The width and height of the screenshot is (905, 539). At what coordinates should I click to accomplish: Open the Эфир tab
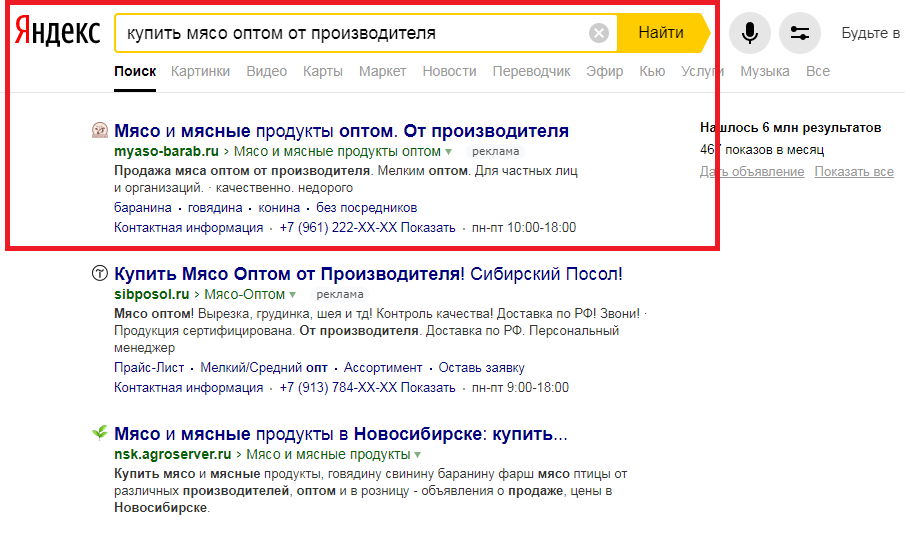[605, 72]
